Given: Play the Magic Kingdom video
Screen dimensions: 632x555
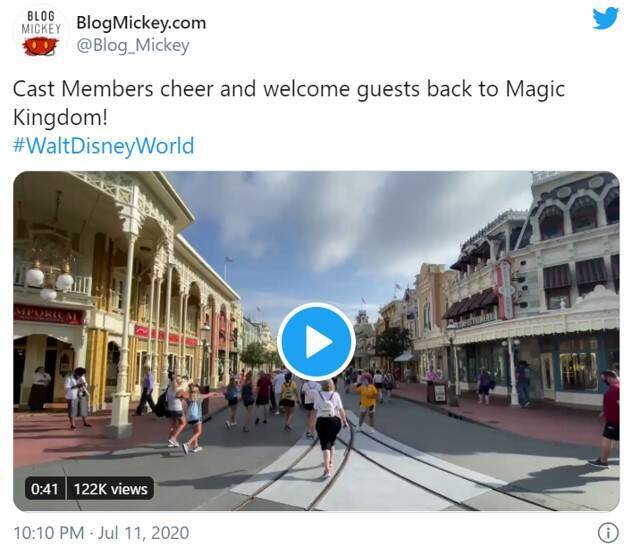Looking at the screenshot, I should pos(316,342).
